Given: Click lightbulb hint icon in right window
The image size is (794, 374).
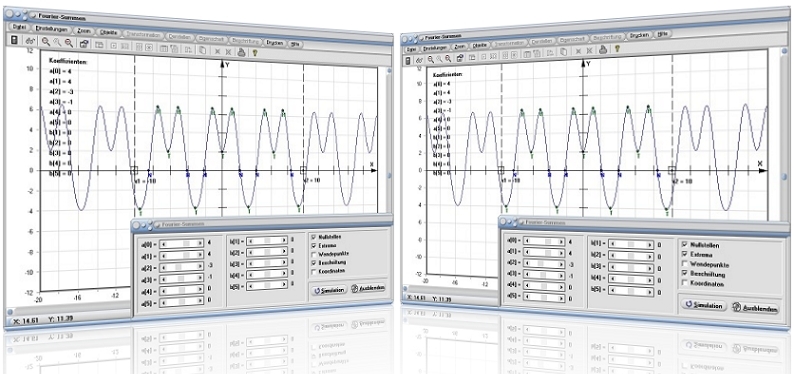Looking at the screenshot, I should (x=617, y=48).
